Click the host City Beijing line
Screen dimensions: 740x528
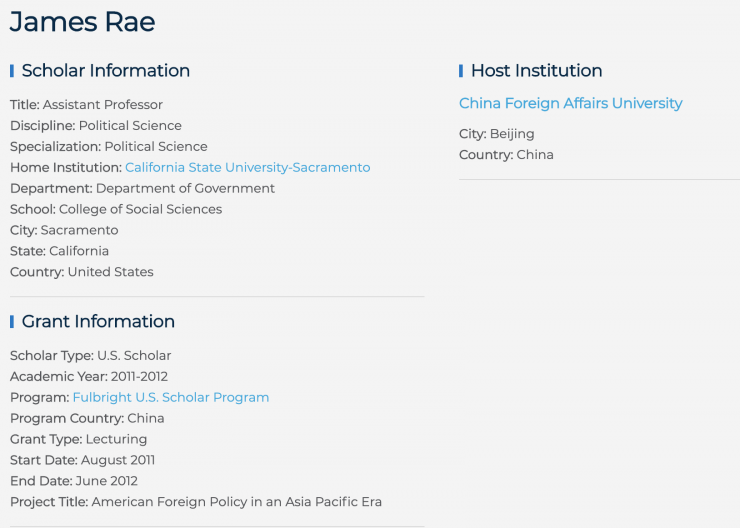(497, 134)
